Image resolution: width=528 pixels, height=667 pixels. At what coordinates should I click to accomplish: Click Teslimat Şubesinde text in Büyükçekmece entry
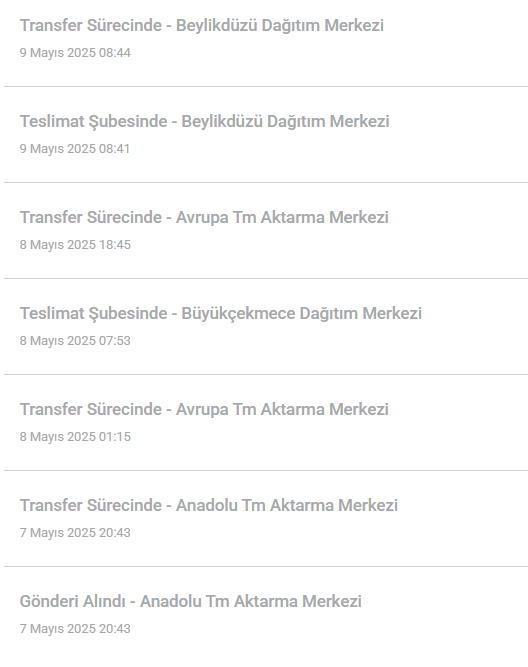tap(94, 314)
